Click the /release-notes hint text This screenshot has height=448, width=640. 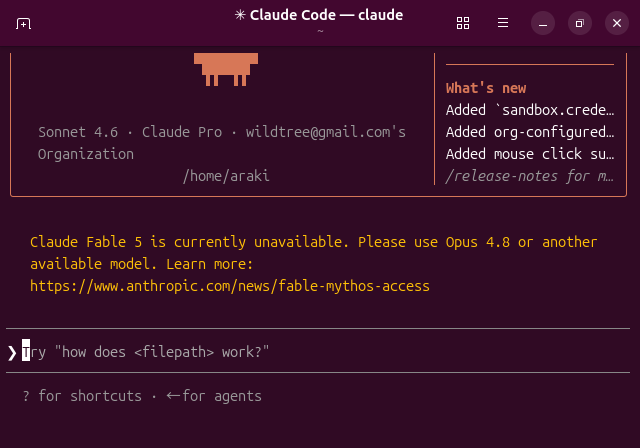click(530, 176)
